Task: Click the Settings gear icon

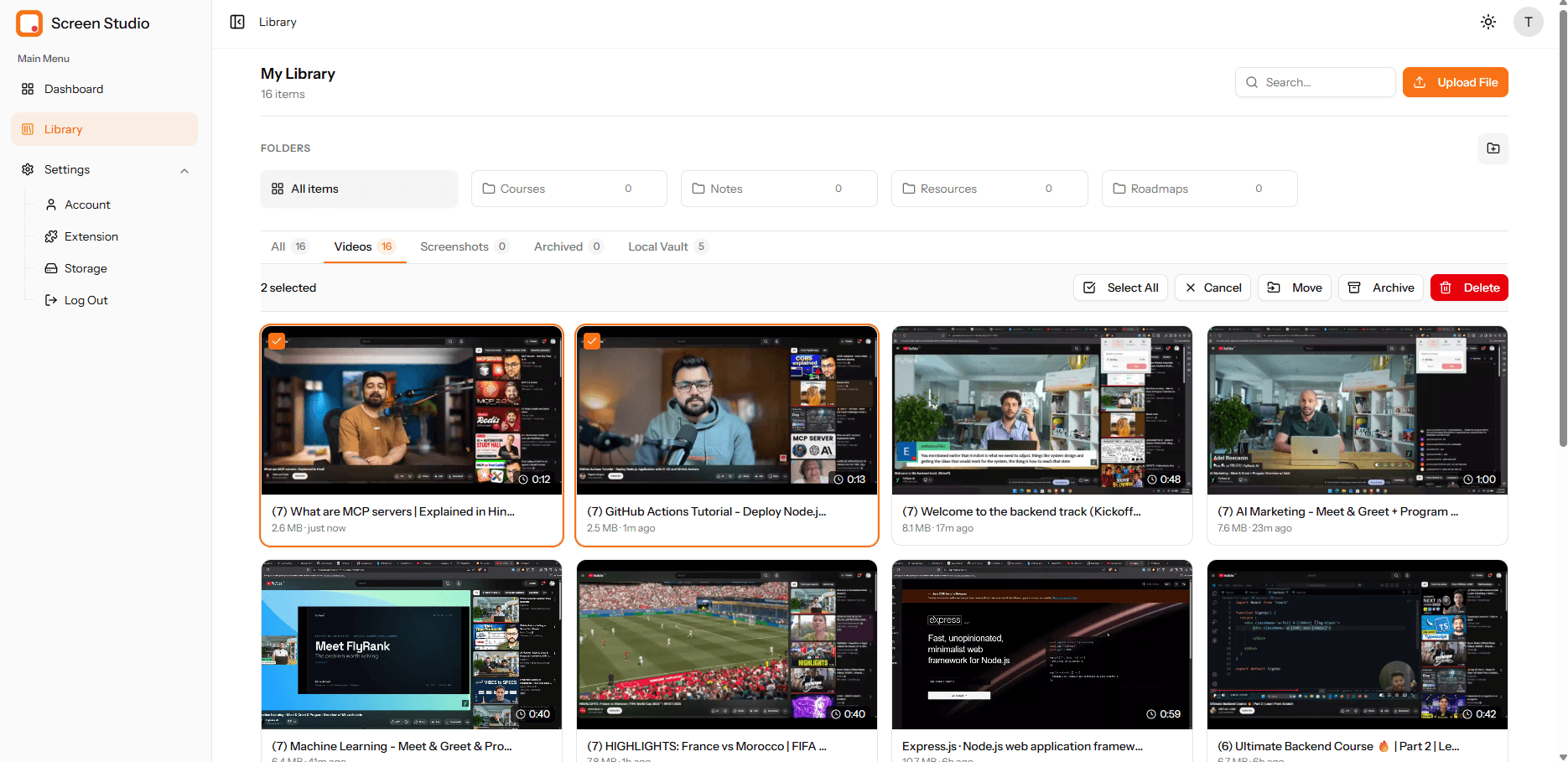Action: tap(28, 169)
